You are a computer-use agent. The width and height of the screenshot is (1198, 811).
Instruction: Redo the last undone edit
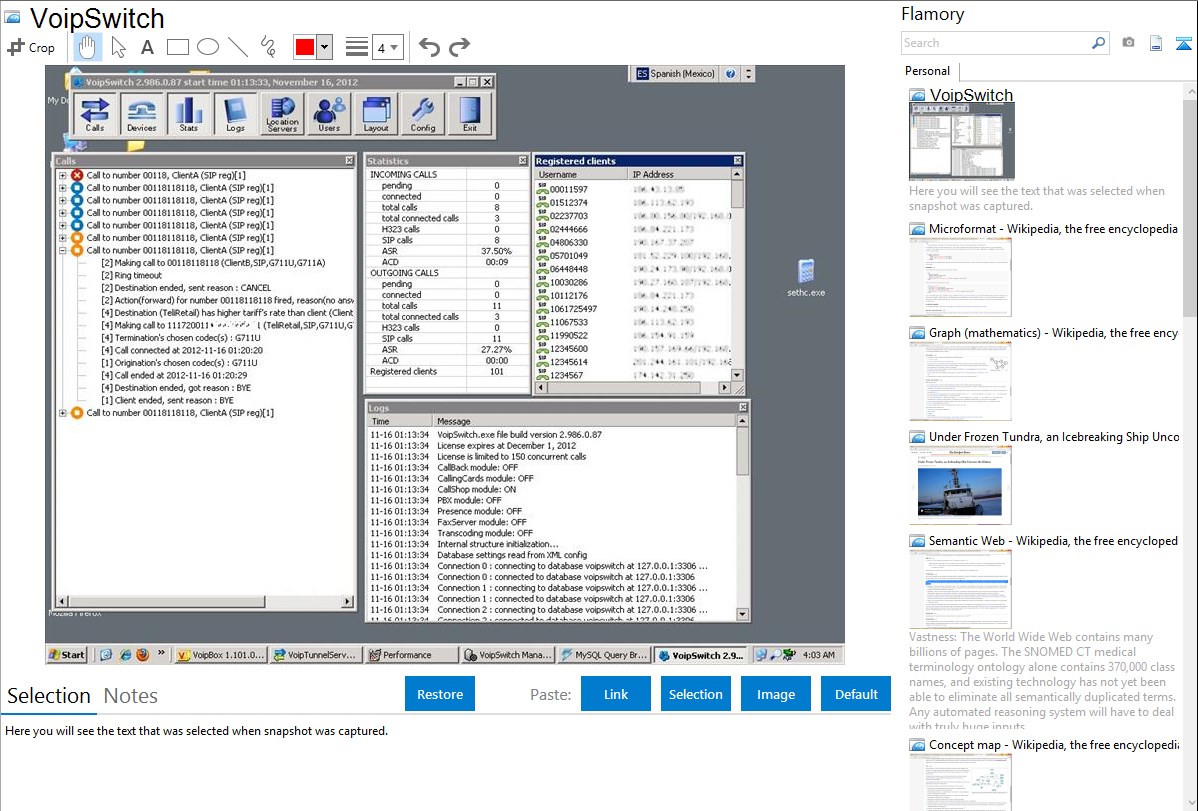coord(459,47)
